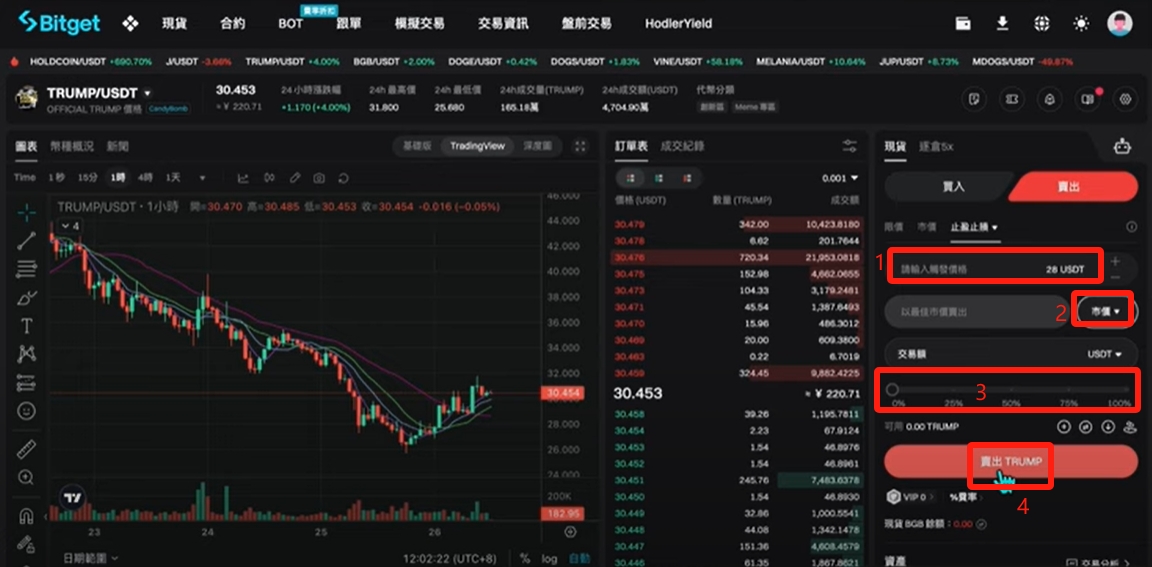Show asks-only order book view
Viewport: 1152px width, 567px height.
pos(687,178)
